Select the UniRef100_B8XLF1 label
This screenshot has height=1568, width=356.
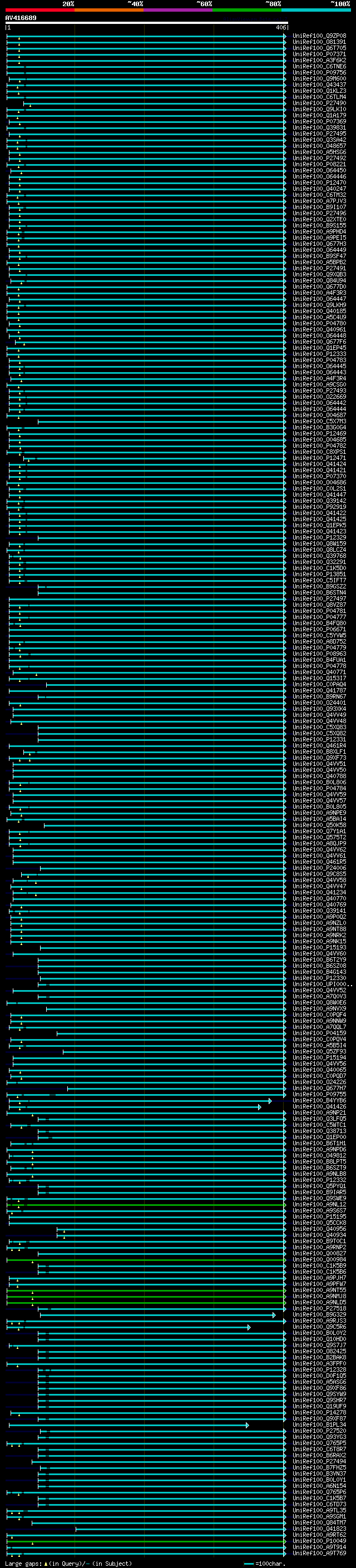[x=319, y=752]
